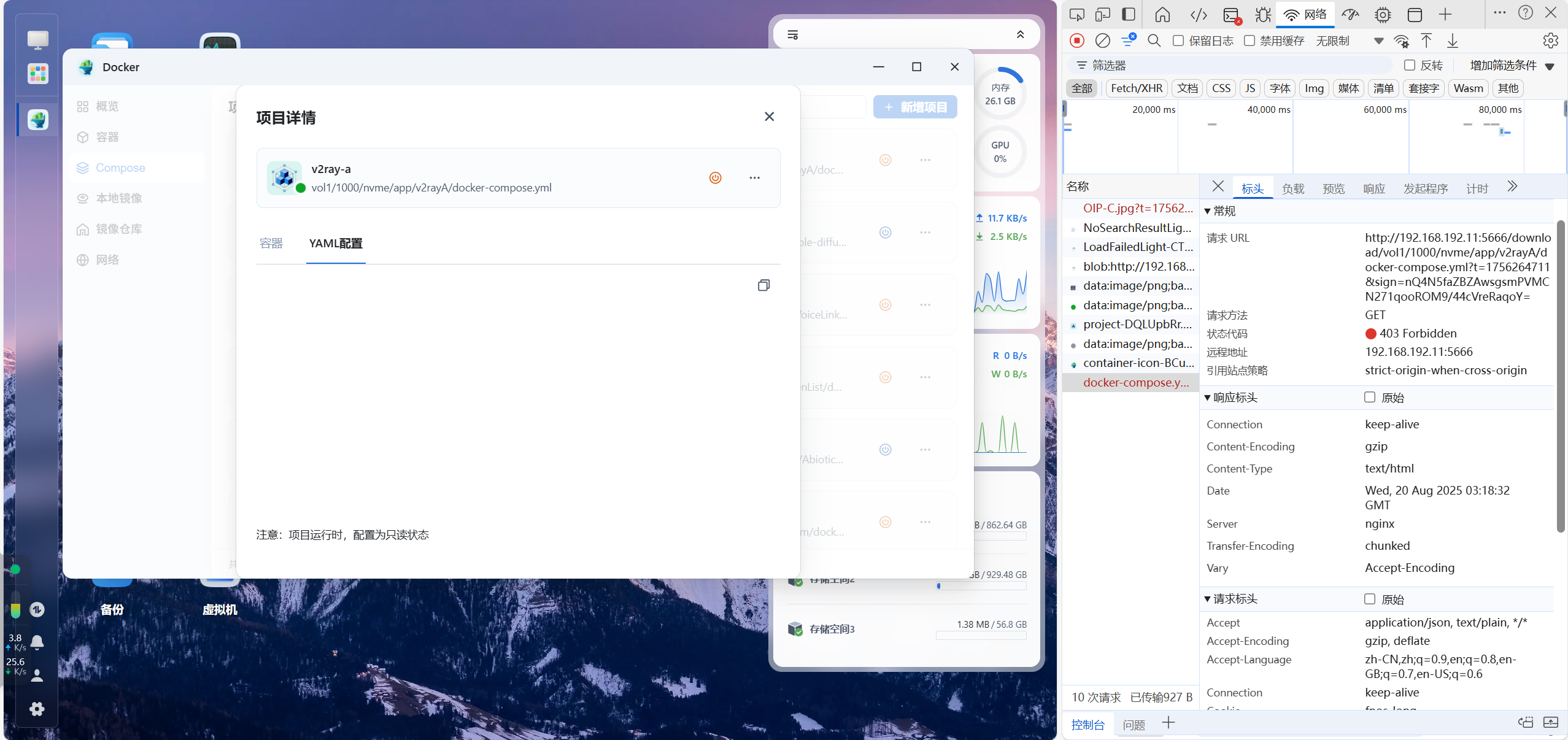Viewport: 1568px width, 740px height.
Task: Open network conditions wifi-gear icon
Action: pos(1401,40)
